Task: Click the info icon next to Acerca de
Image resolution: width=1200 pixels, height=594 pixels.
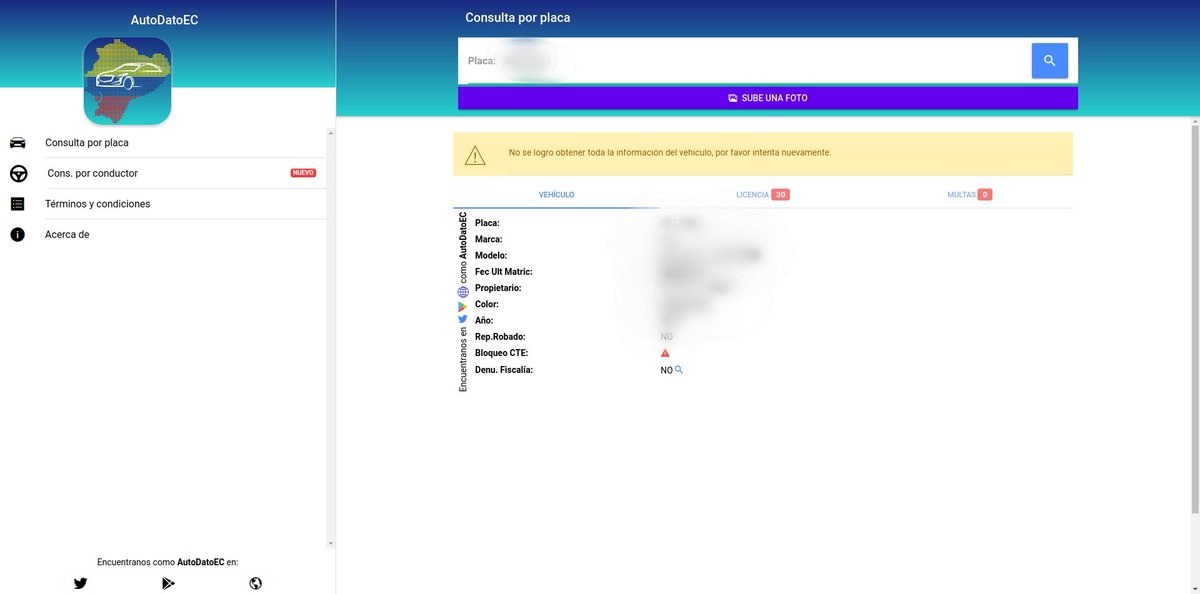Action: click(x=18, y=234)
